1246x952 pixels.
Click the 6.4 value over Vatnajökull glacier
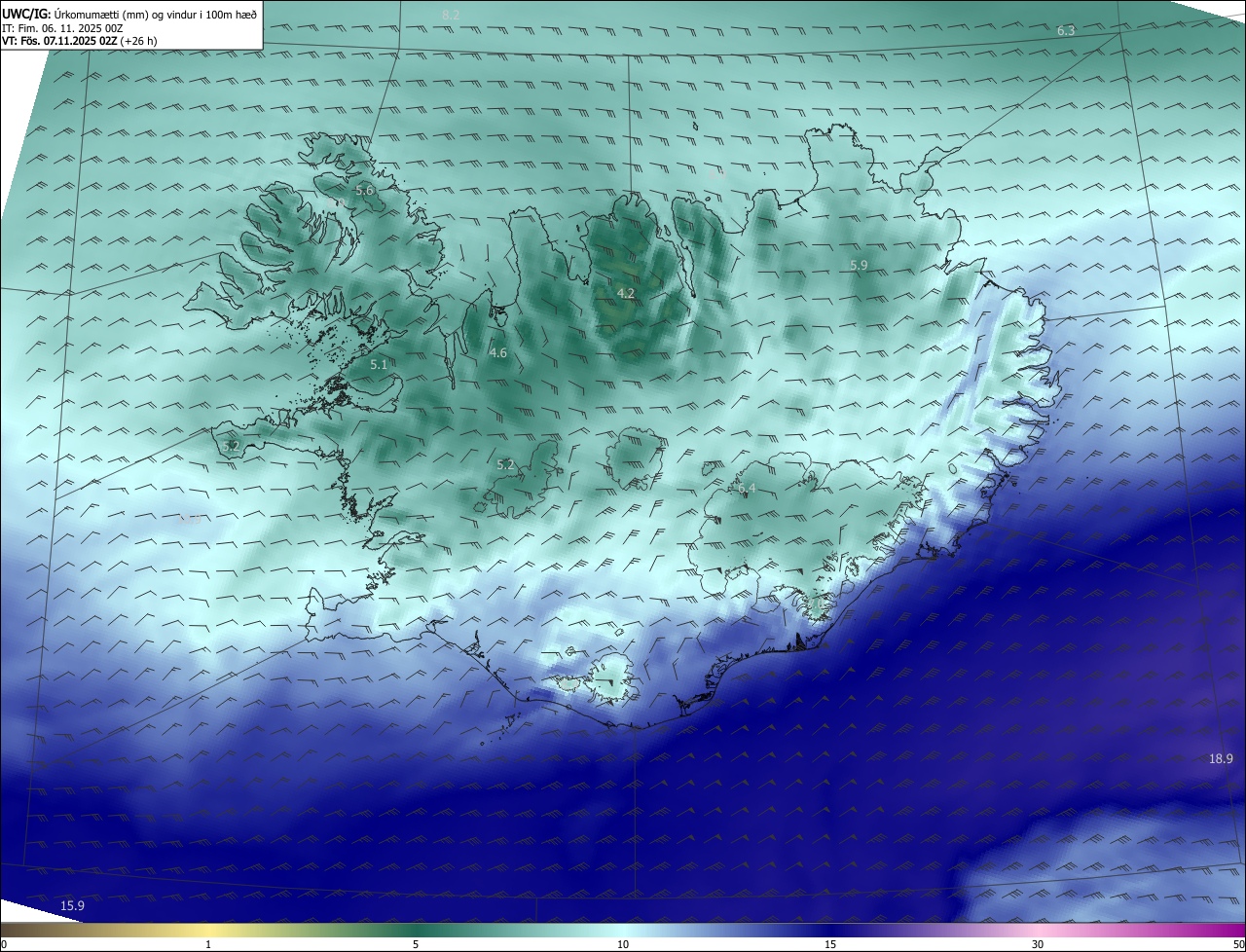747,488
